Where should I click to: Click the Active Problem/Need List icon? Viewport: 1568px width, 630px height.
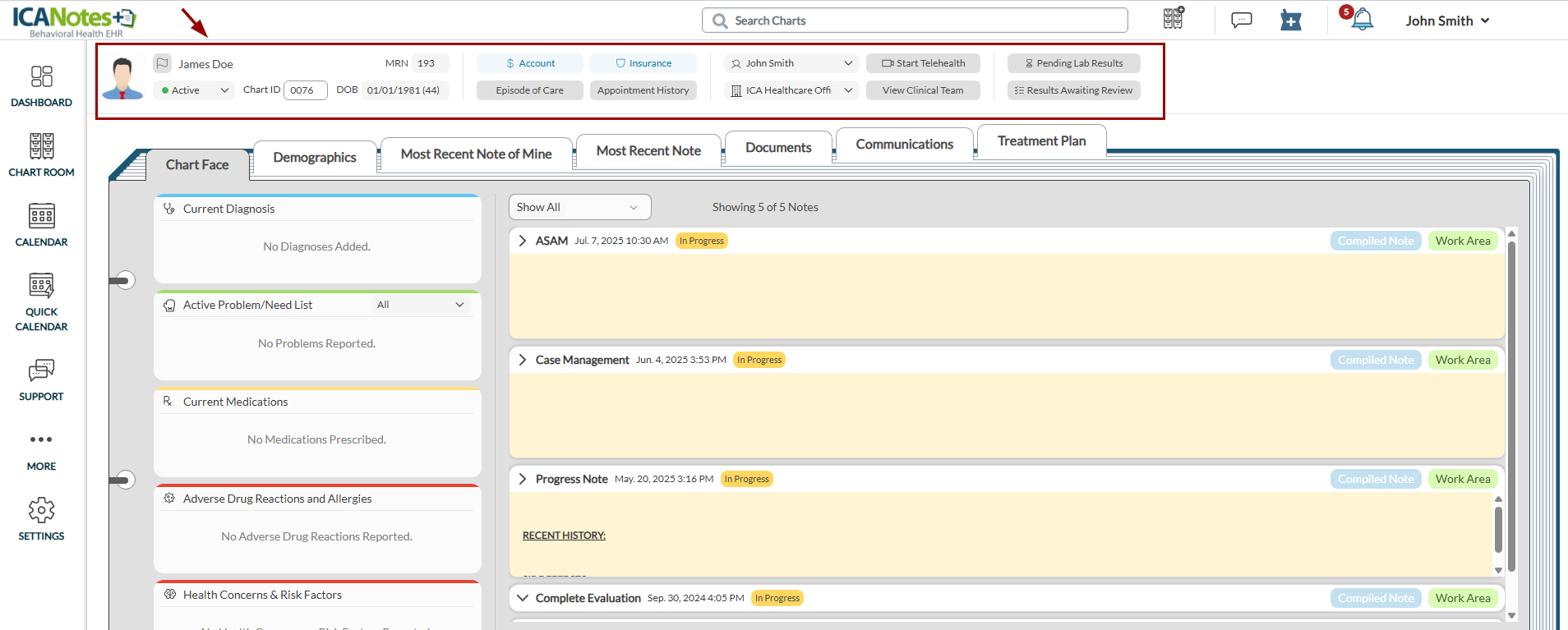[169, 306]
